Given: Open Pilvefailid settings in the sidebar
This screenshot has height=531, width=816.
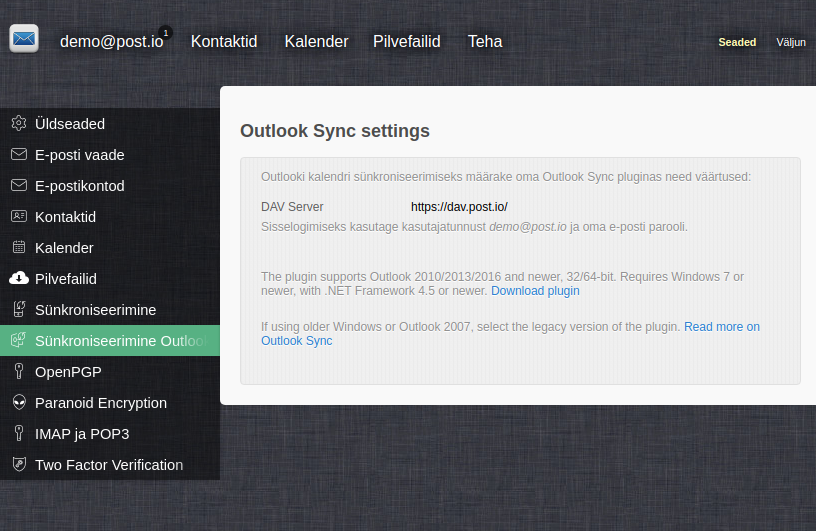Looking at the screenshot, I should coord(110,279).
